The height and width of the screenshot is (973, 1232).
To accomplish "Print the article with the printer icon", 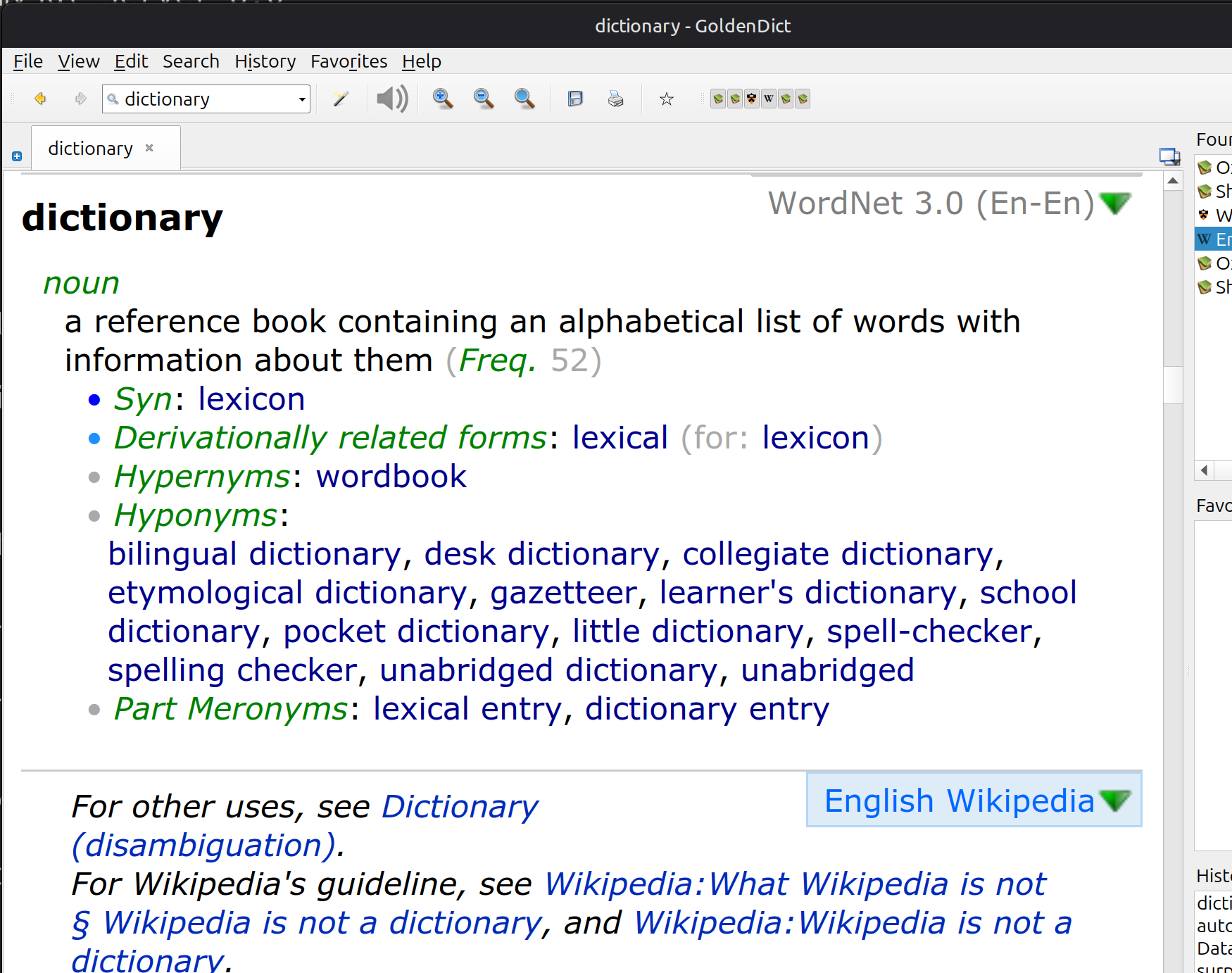I will pyautogui.click(x=616, y=99).
